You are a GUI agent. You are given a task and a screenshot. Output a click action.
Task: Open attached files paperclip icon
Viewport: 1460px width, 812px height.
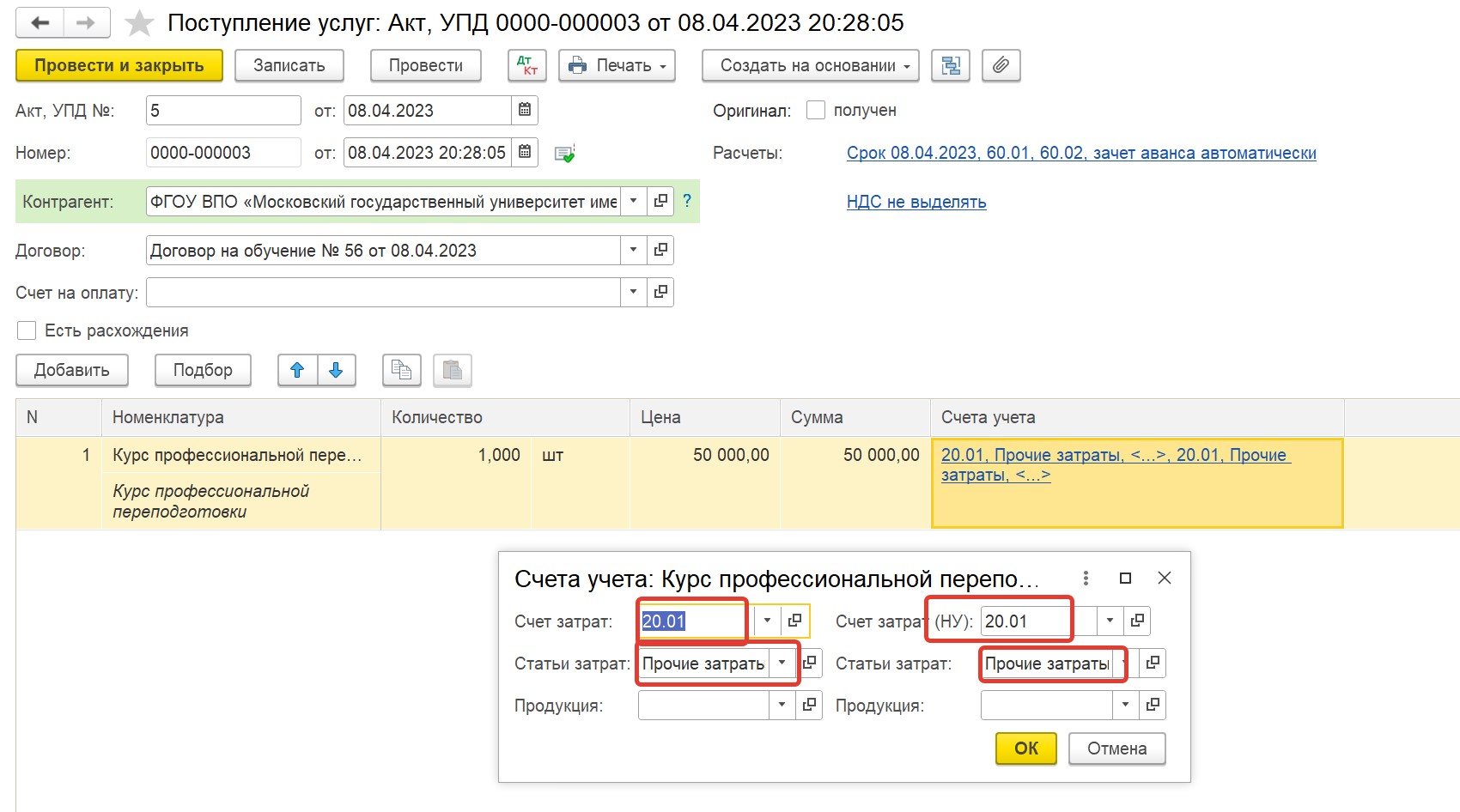pyautogui.click(x=1001, y=65)
